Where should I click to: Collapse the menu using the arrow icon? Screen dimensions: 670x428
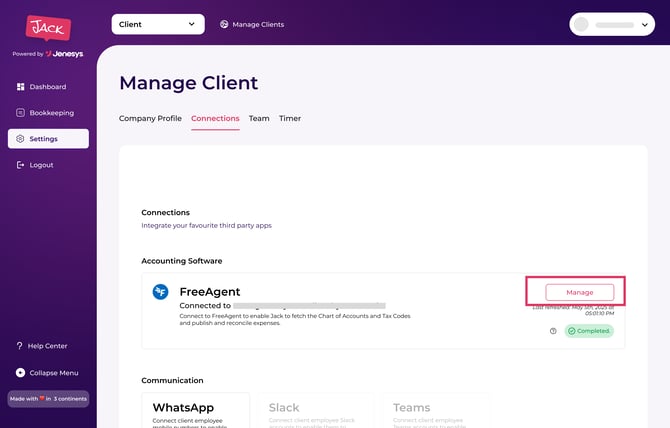pyautogui.click(x=20, y=373)
